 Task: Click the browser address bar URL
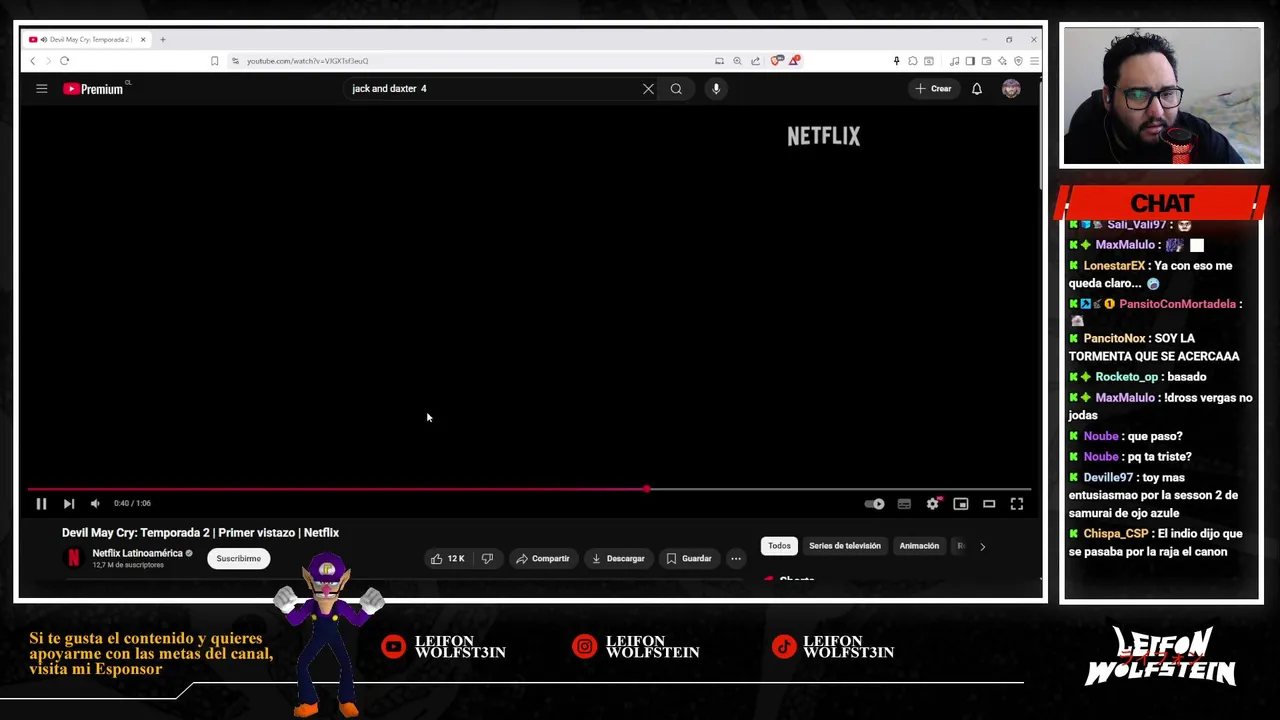pyautogui.click(x=308, y=61)
